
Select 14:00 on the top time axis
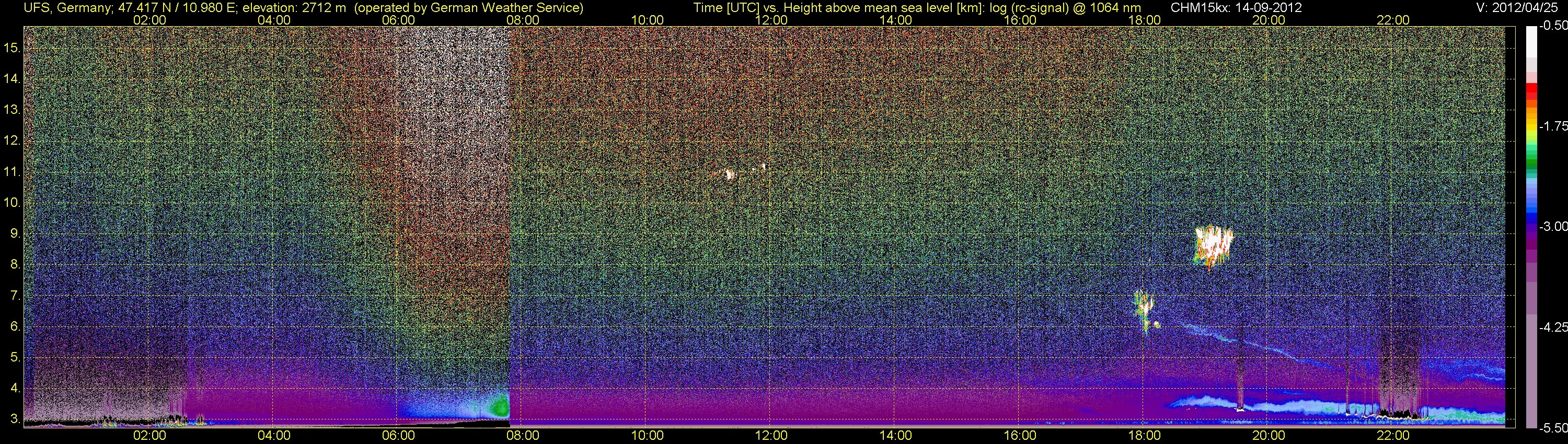[x=896, y=20]
